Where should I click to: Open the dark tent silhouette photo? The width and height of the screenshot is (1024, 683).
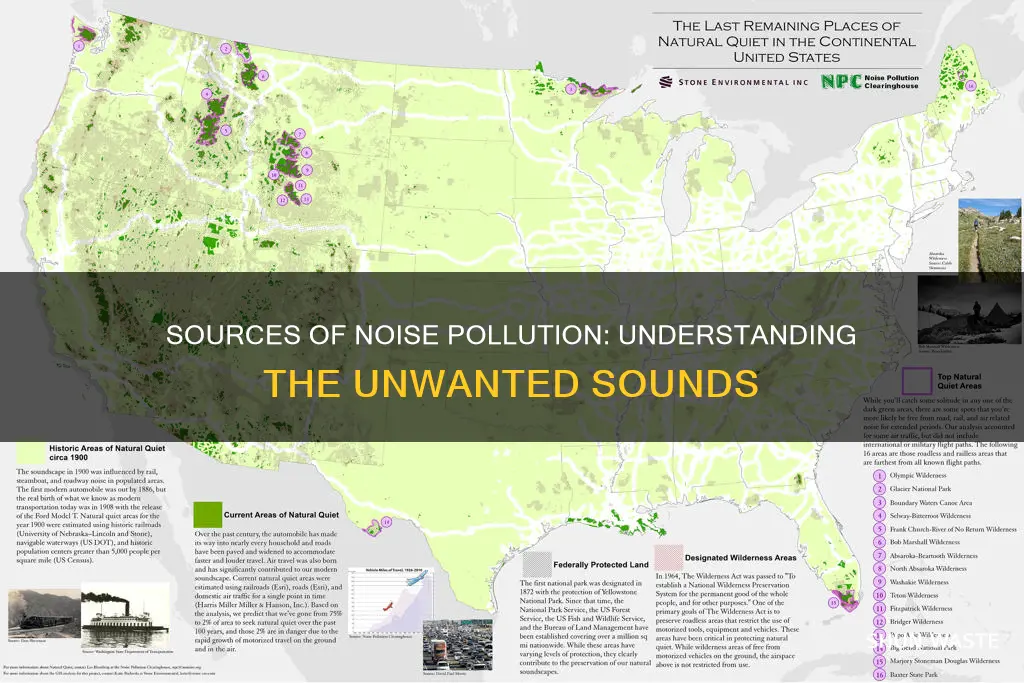pos(970,311)
